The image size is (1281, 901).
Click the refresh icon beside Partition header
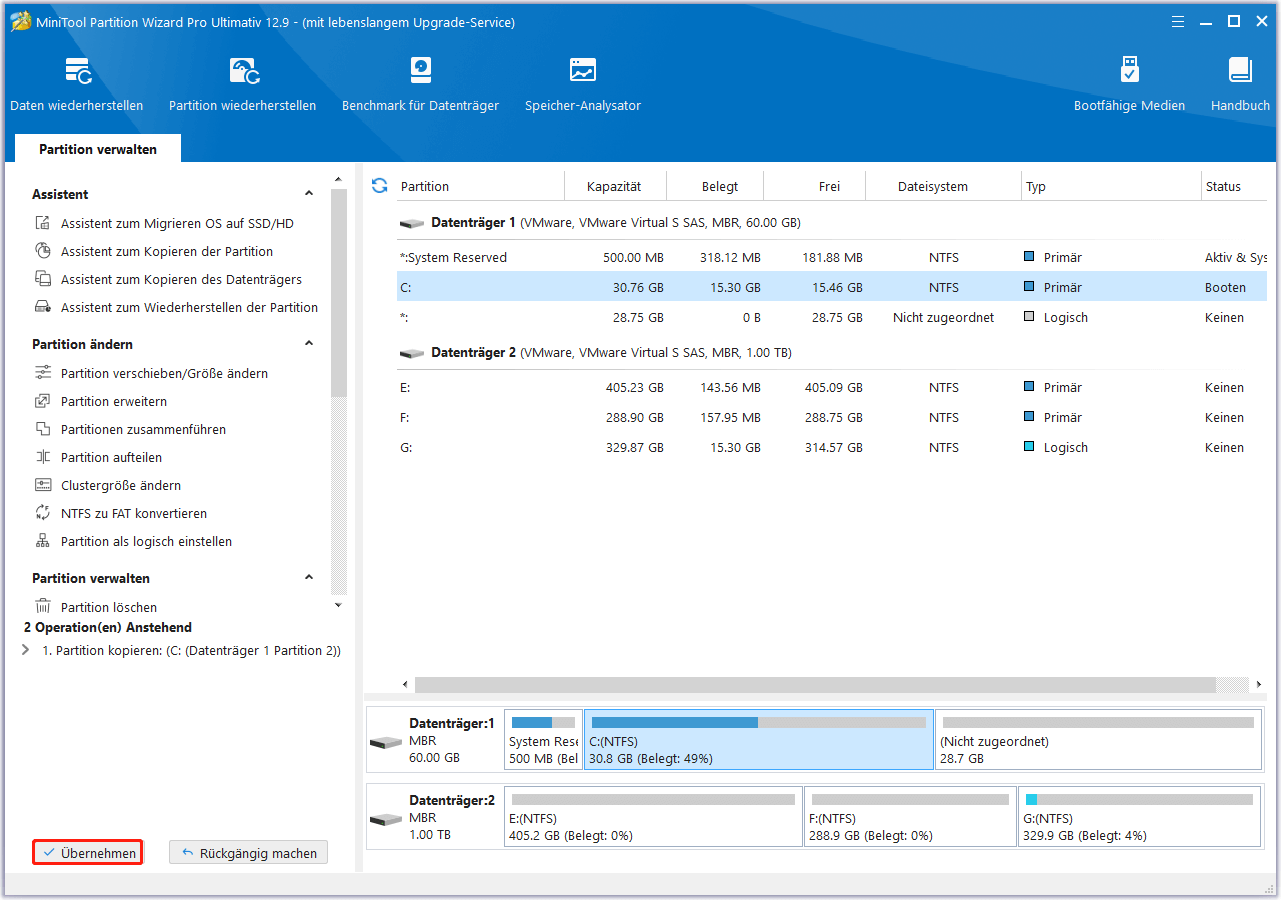click(379, 186)
